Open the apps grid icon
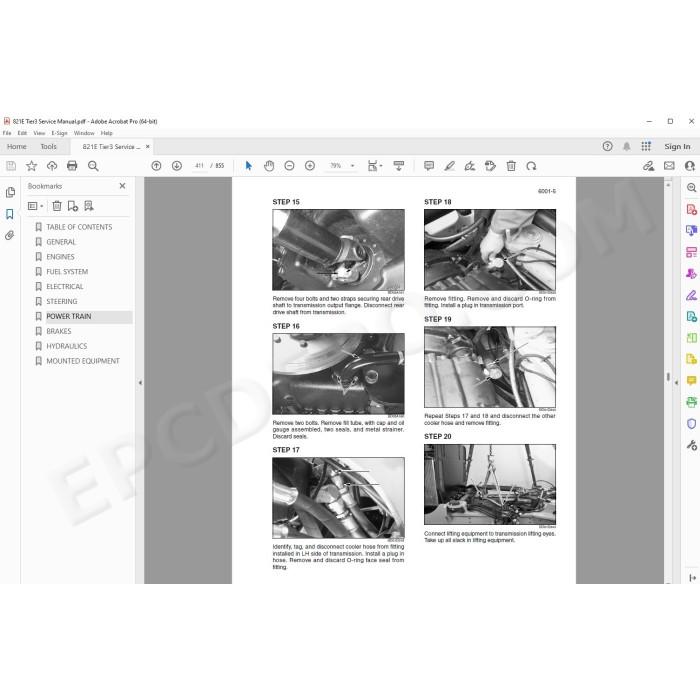The height and width of the screenshot is (700, 700). pos(646,146)
